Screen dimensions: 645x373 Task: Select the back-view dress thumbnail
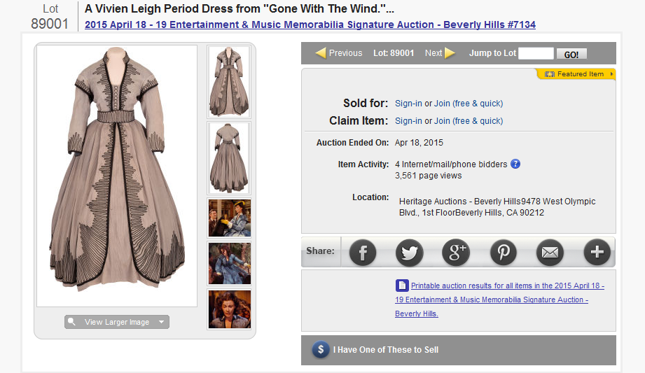click(x=229, y=158)
